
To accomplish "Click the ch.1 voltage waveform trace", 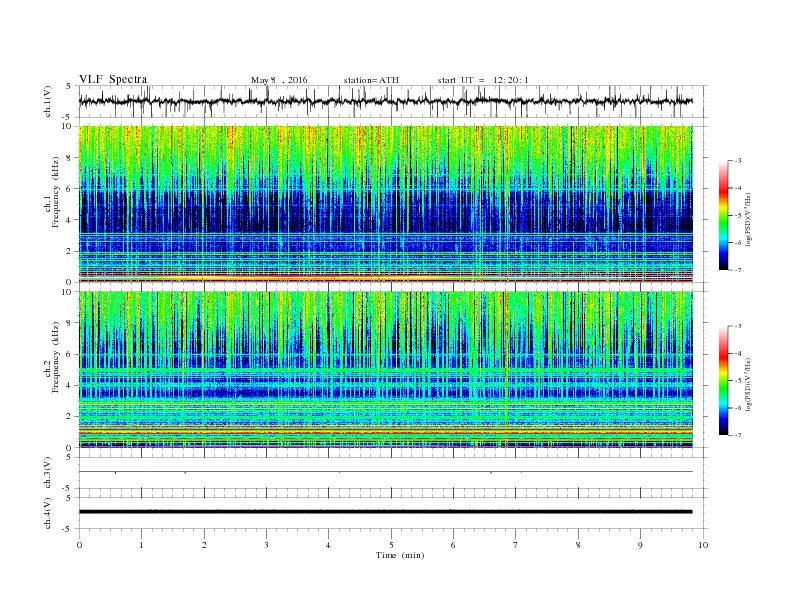I will pos(385,101).
